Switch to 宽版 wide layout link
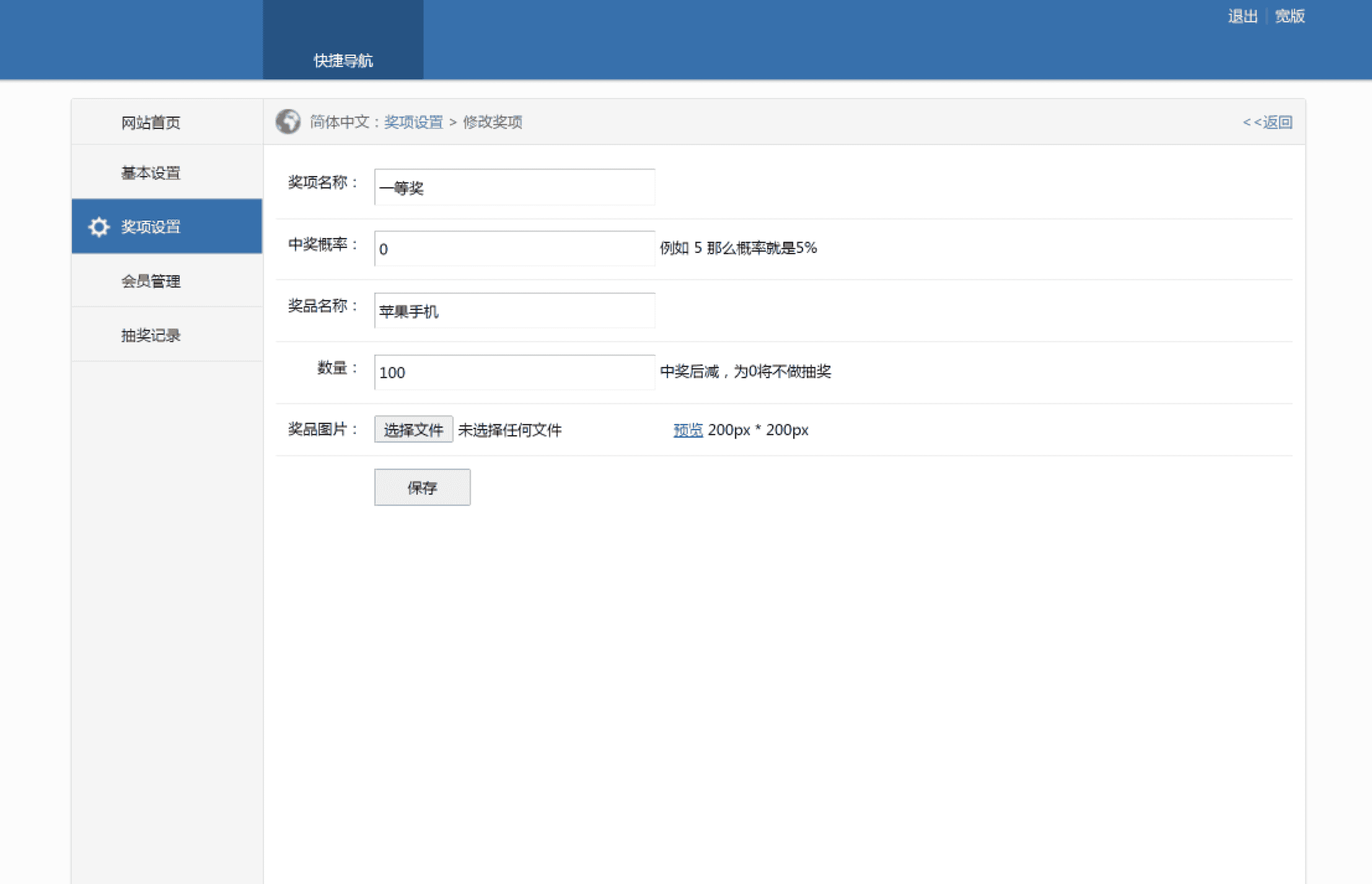The width and height of the screenshot is (1372, 884). (x=1290, y=16)
